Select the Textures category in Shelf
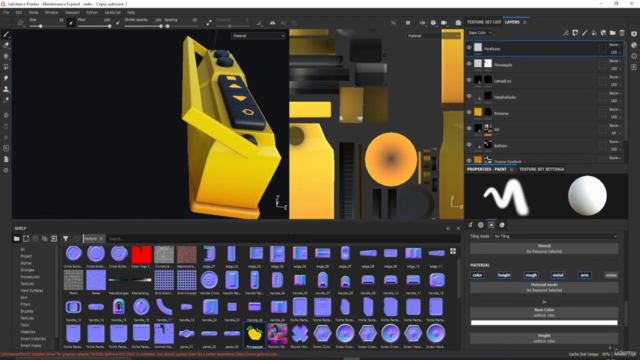The height and width of the screenshot is (360, 640). [27, 284]
